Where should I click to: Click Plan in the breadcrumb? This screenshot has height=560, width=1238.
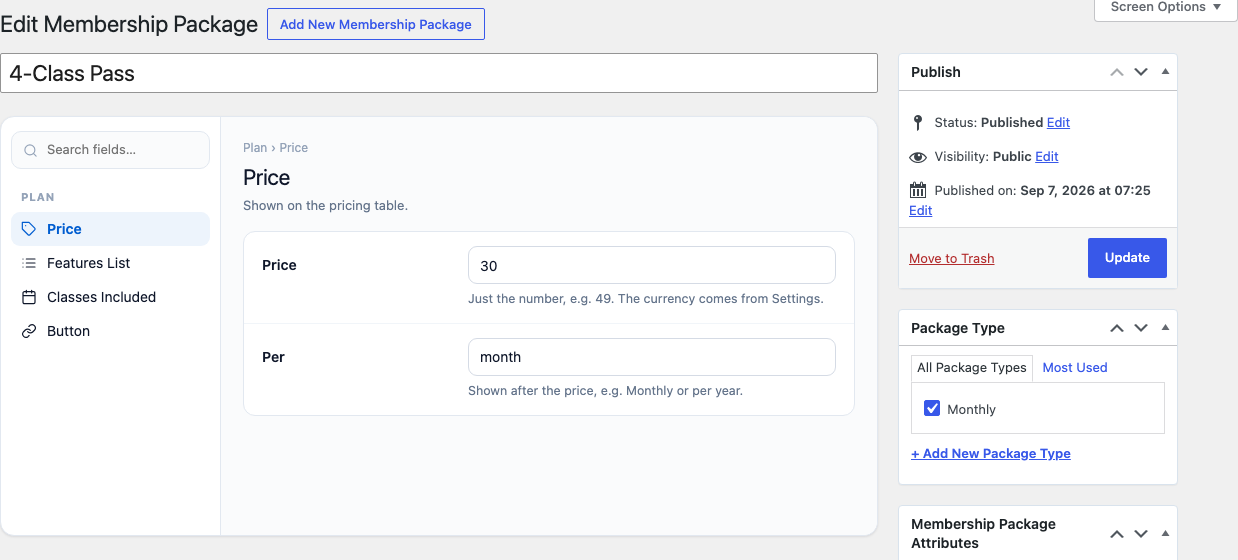tap(255, 148)
